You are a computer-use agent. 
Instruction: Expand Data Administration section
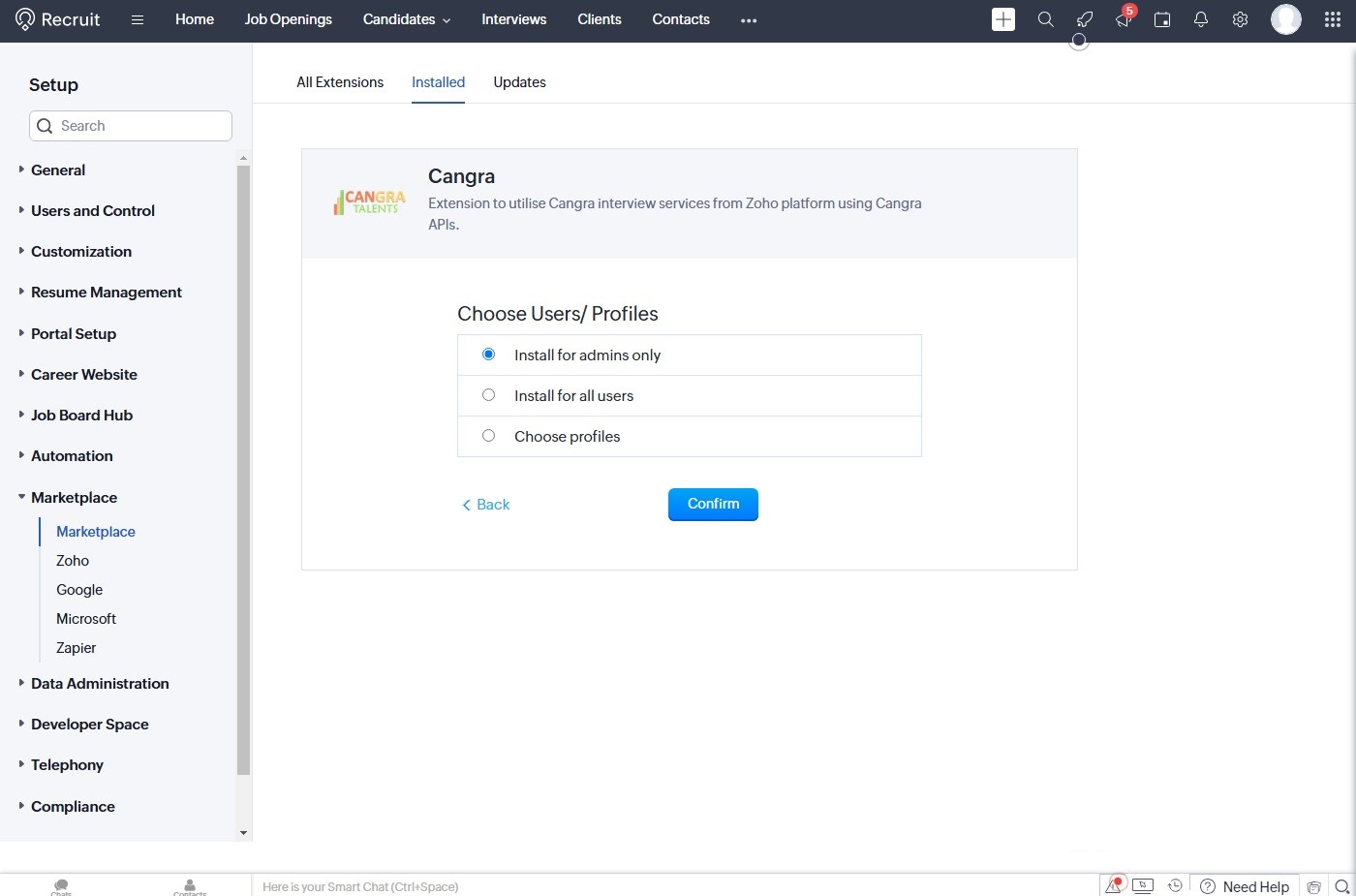click(x=100, y=683)
